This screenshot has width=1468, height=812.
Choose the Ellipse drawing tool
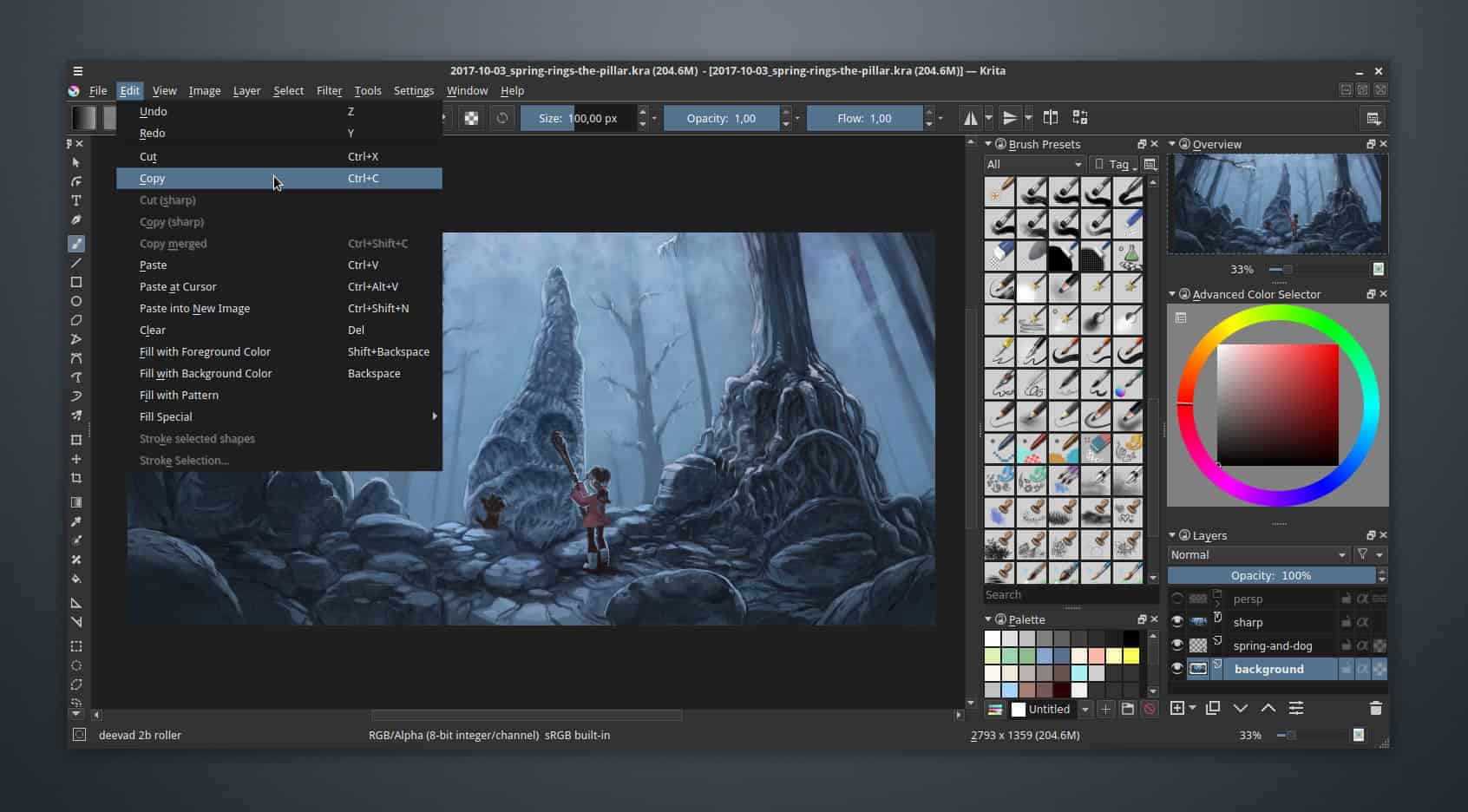pyautogui.click(x=76, y=301)
